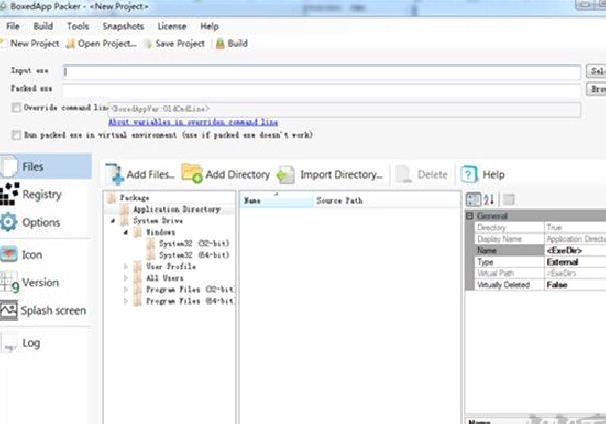Click the Input exe text field

point(322,72)
